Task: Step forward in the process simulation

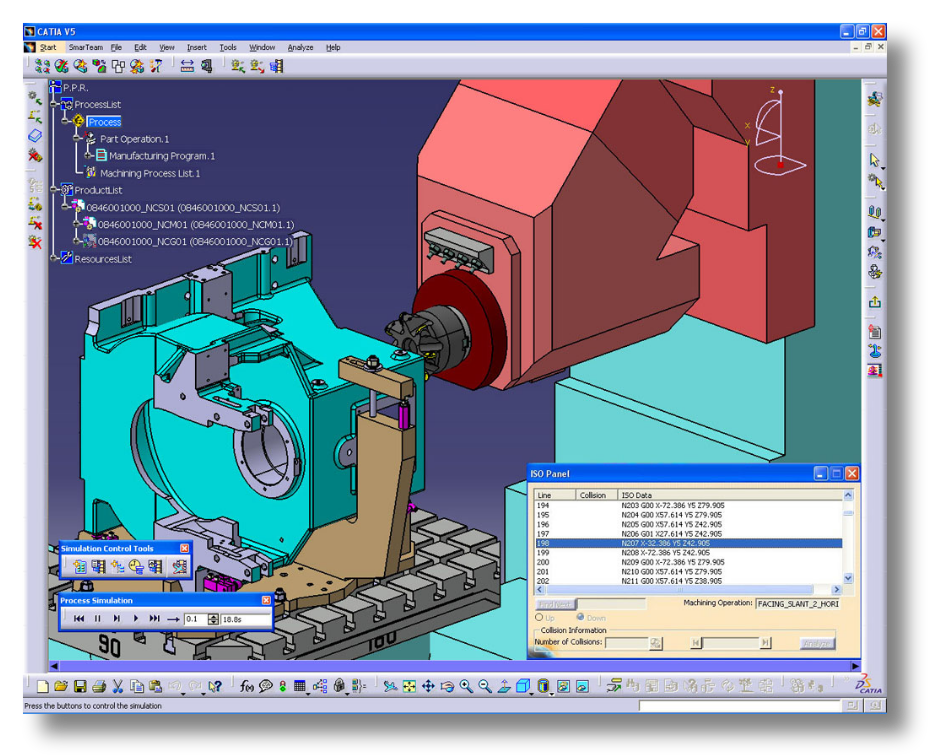Action: [117, 619]
